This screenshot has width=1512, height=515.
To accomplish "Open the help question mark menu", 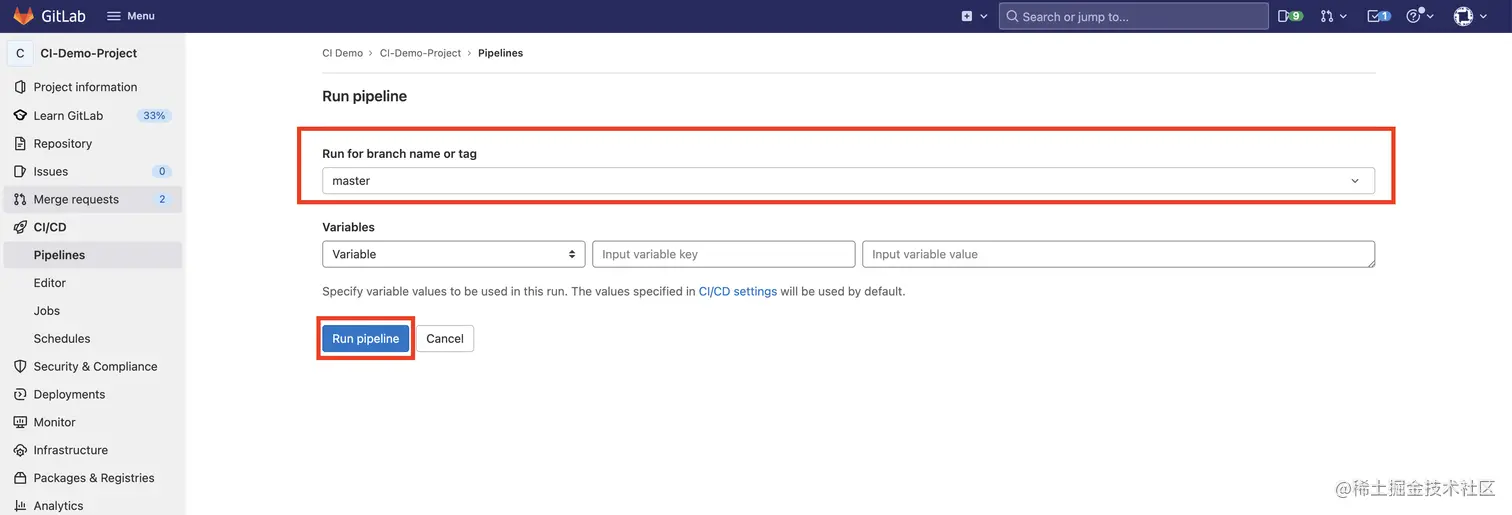I will pos(1420,16).
